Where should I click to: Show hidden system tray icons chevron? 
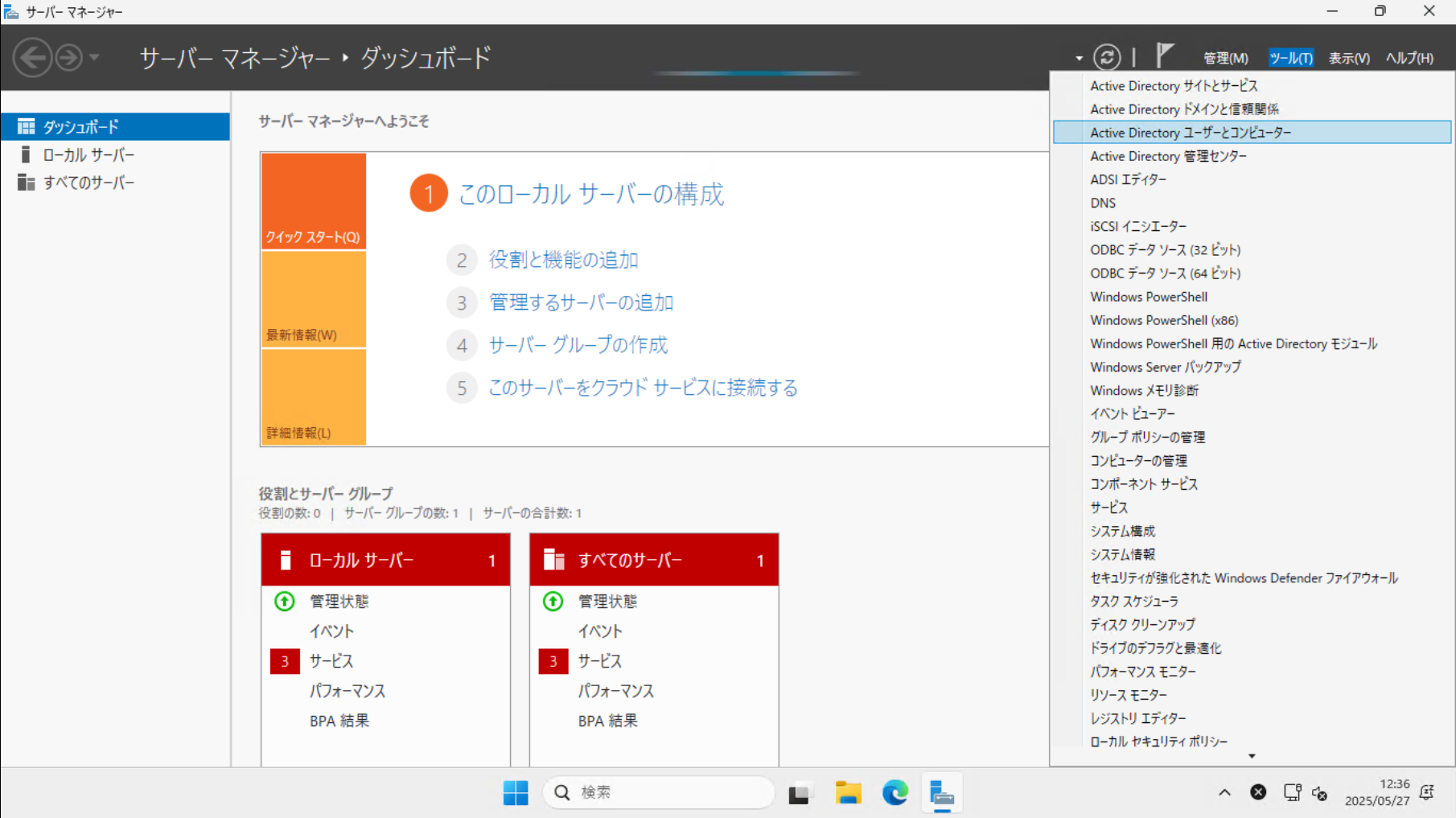click(x=1224, y=793)
